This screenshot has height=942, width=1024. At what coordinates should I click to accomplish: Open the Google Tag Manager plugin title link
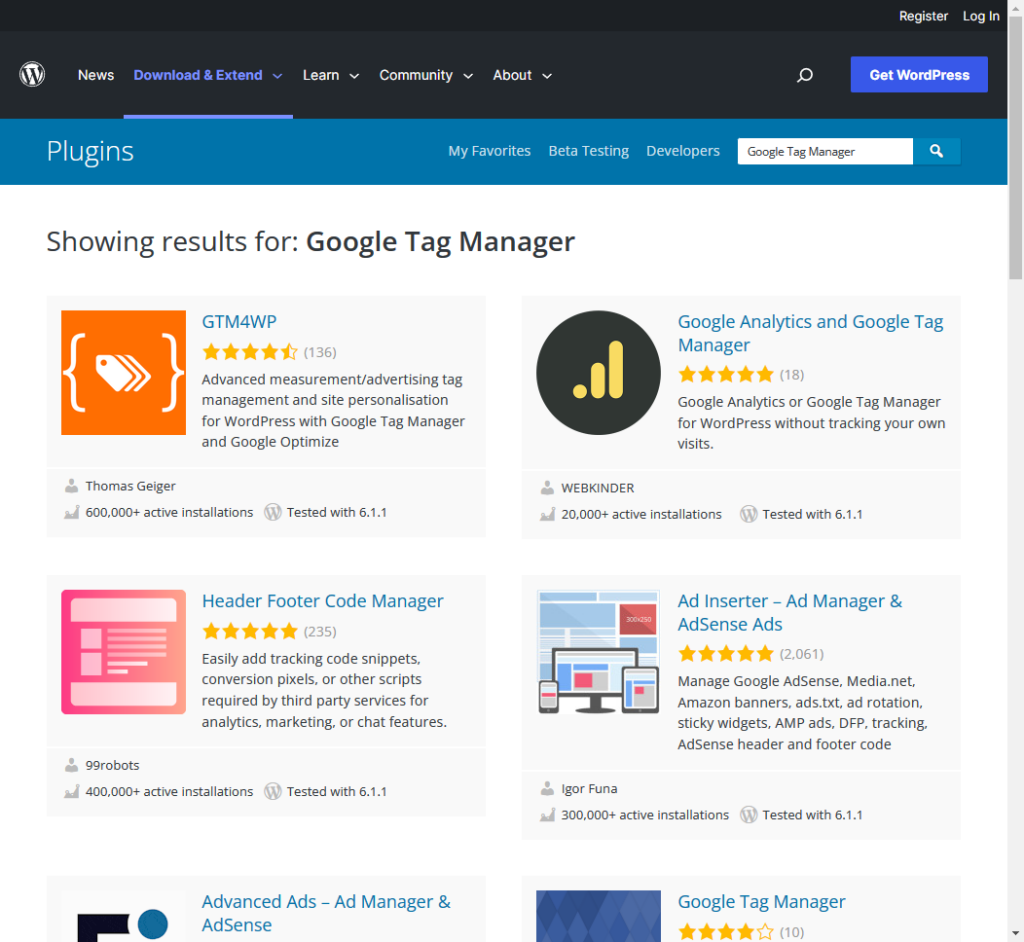click(761, 901)
